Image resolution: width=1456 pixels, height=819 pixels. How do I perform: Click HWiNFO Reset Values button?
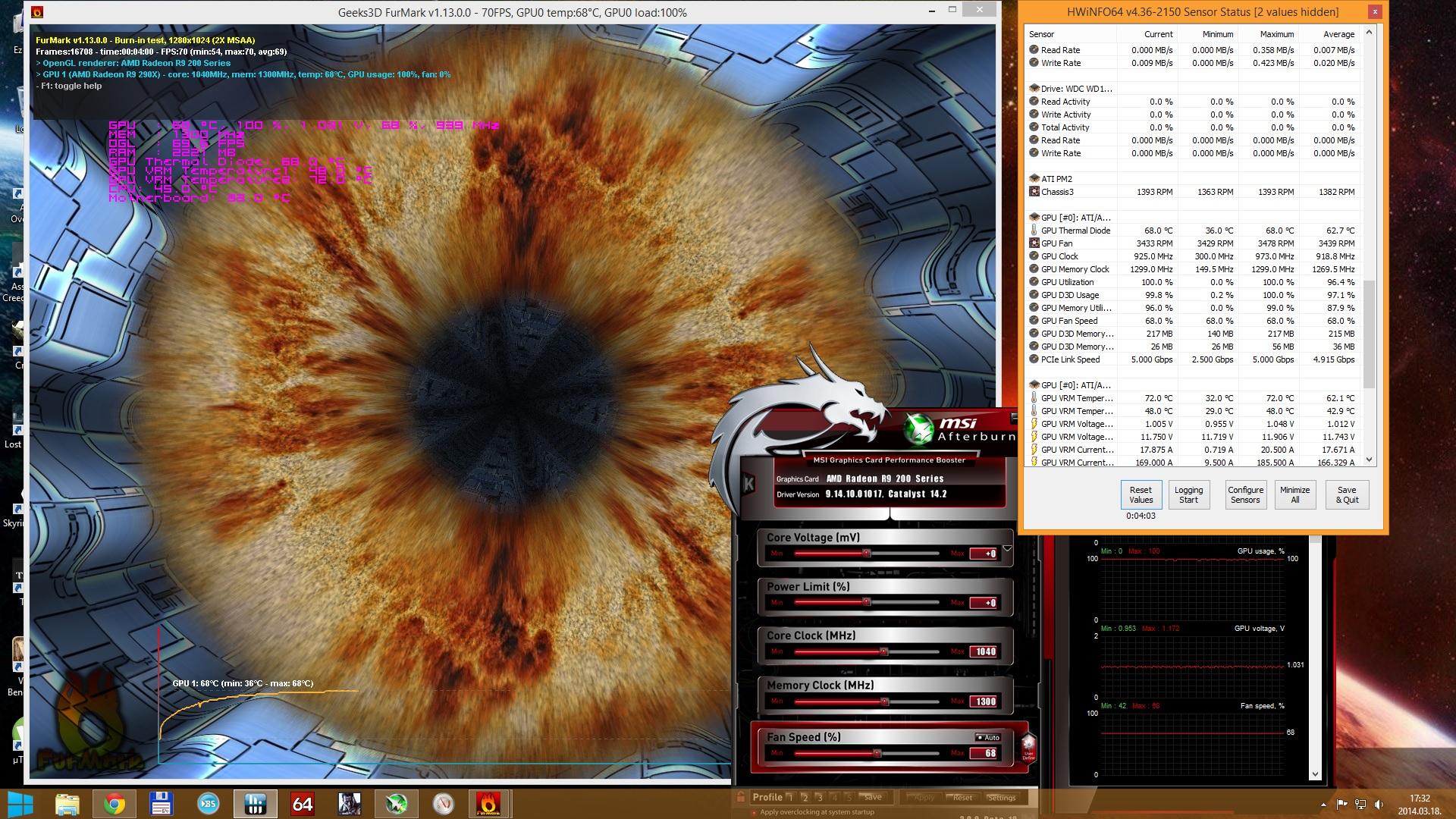pos(1141,494)
